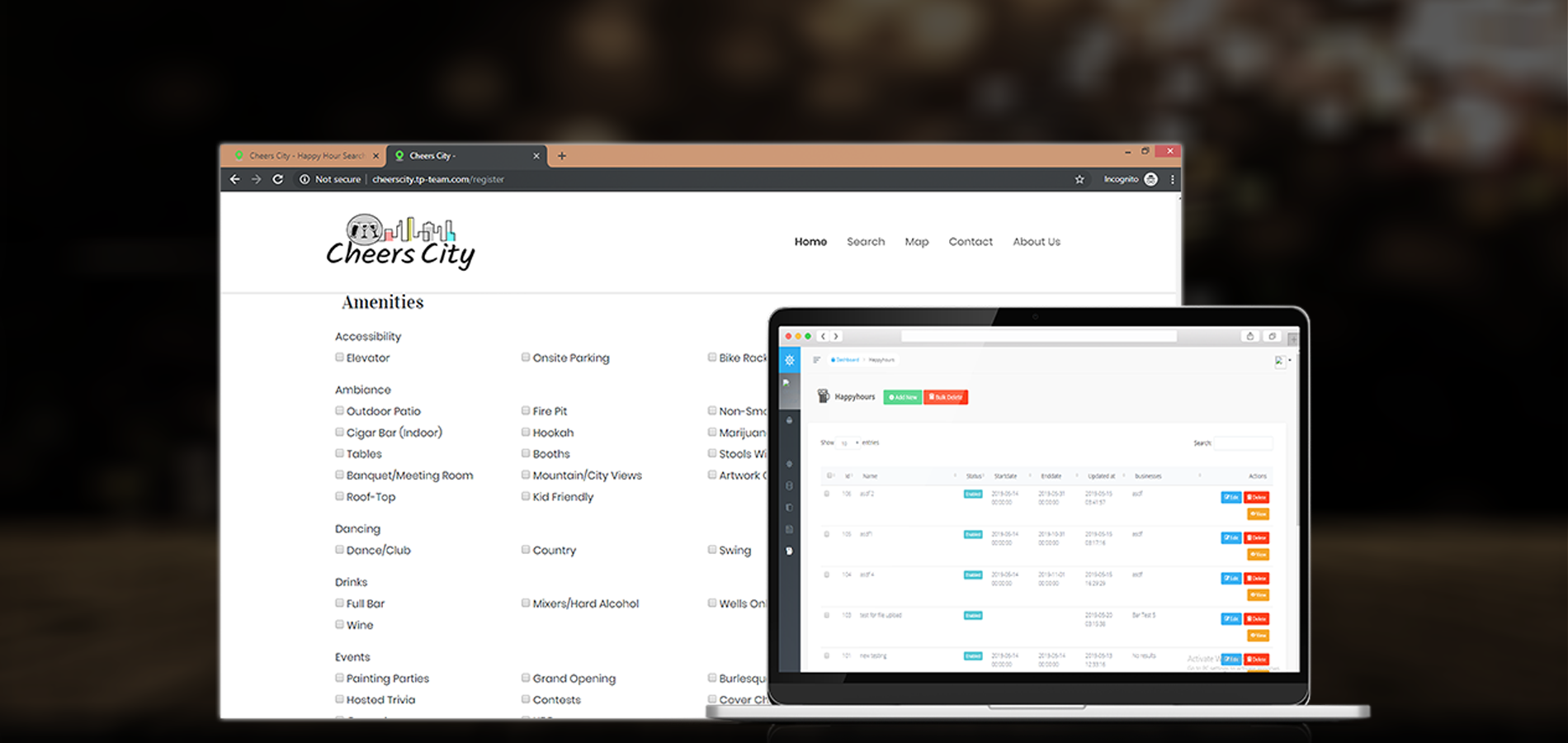This screenshot has width=1568, height=743.
Task: Sort by Enddate column
Action: (1051, 476)
